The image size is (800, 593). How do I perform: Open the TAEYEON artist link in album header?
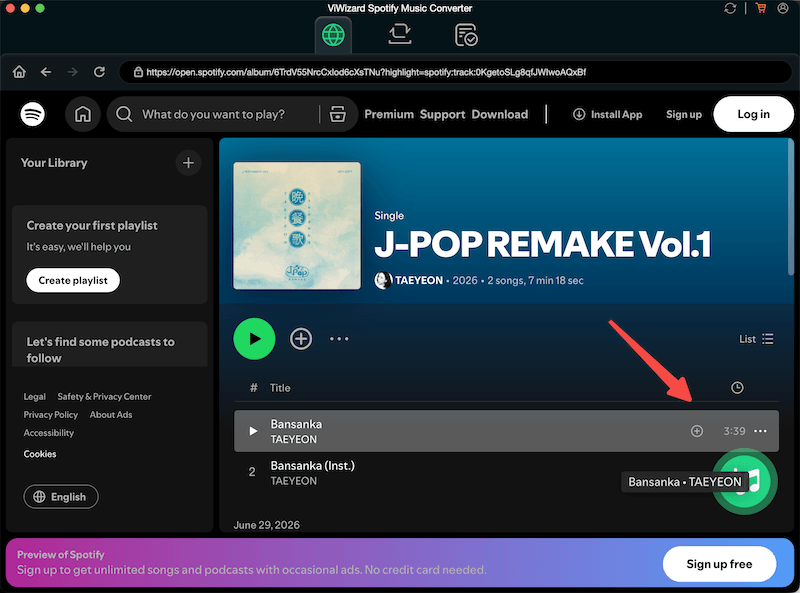pyautogui.click(x=419, y=280)
